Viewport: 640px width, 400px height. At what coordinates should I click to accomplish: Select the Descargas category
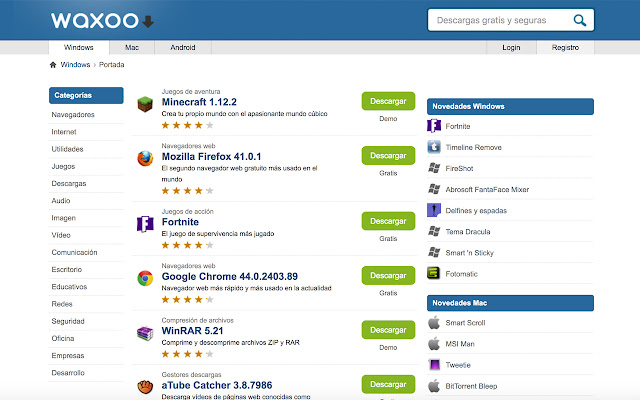(69, 184)
